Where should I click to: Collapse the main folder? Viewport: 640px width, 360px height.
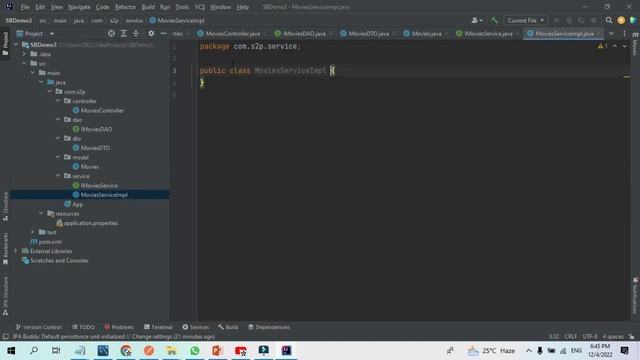[x=33, y=73]
